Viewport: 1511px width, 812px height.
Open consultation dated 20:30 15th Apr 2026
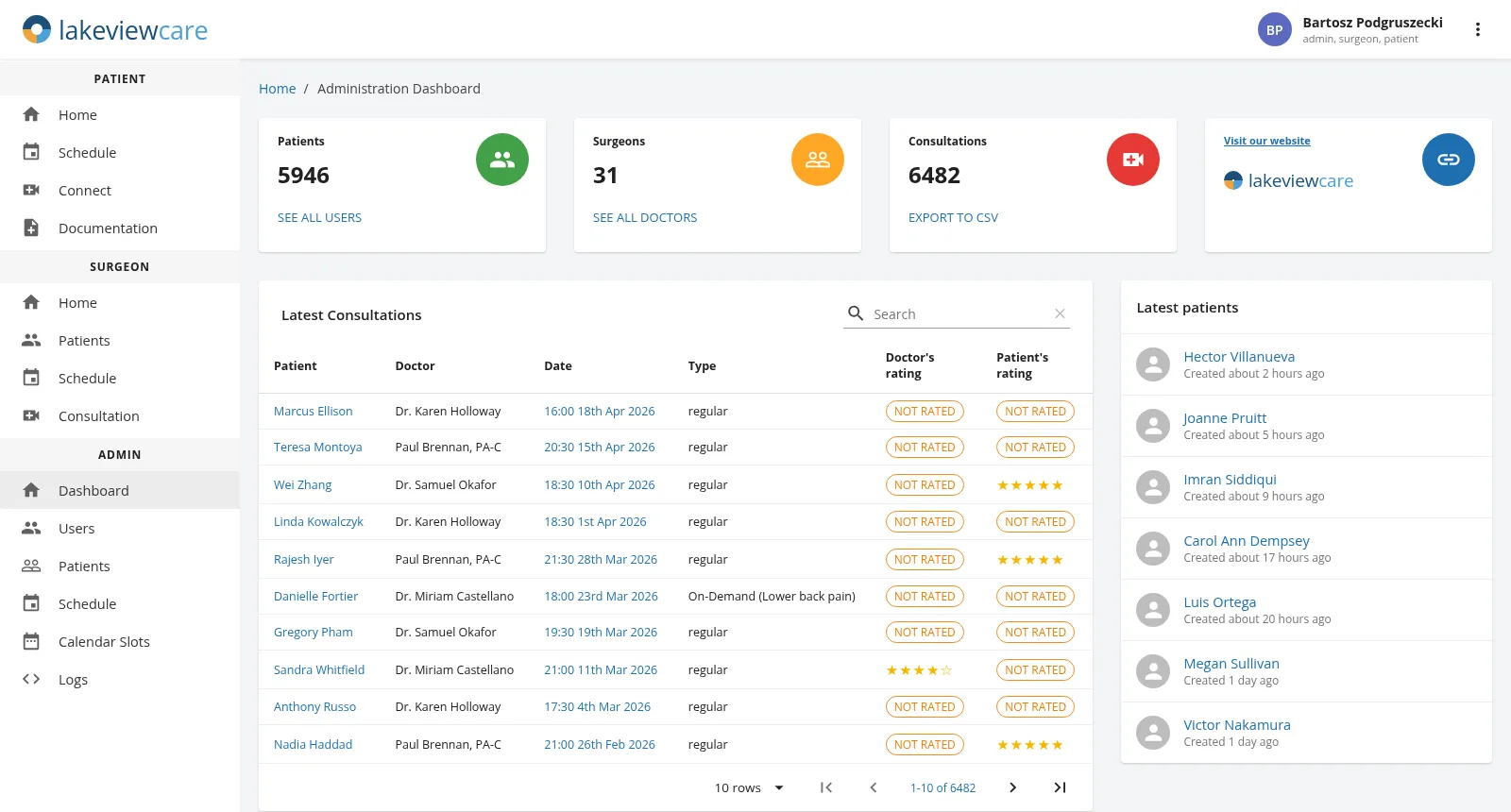(599, 447)
